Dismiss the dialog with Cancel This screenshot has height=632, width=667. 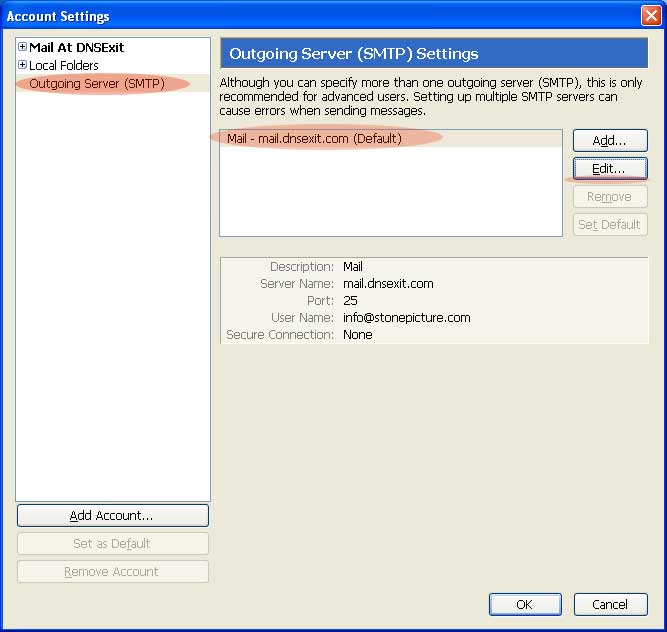[610, 605]
